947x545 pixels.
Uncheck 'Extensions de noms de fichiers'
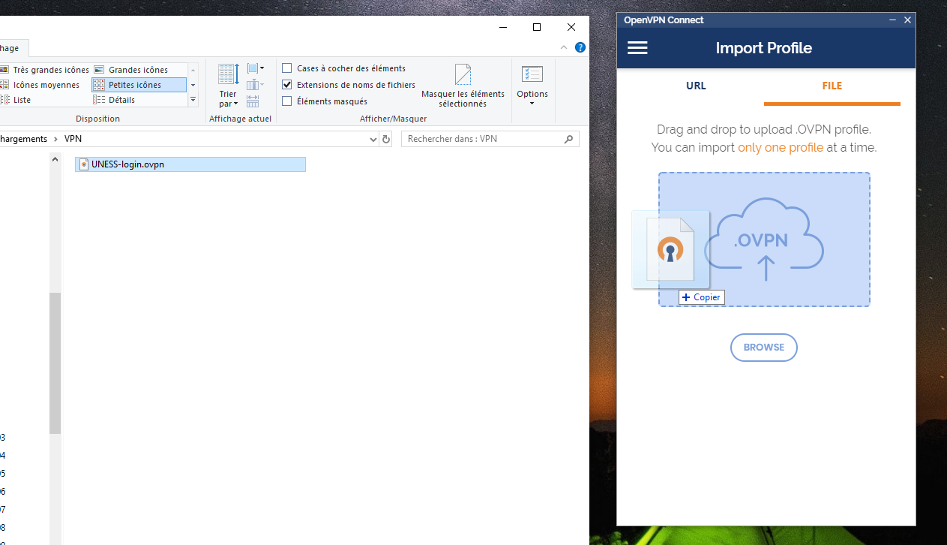click(287, 85)
